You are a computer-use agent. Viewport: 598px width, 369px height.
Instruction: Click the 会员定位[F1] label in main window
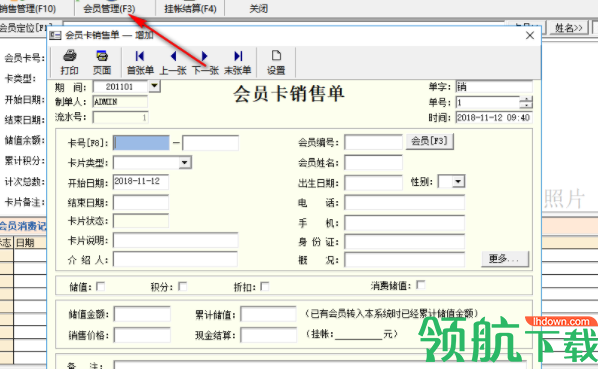coord(25,27)
